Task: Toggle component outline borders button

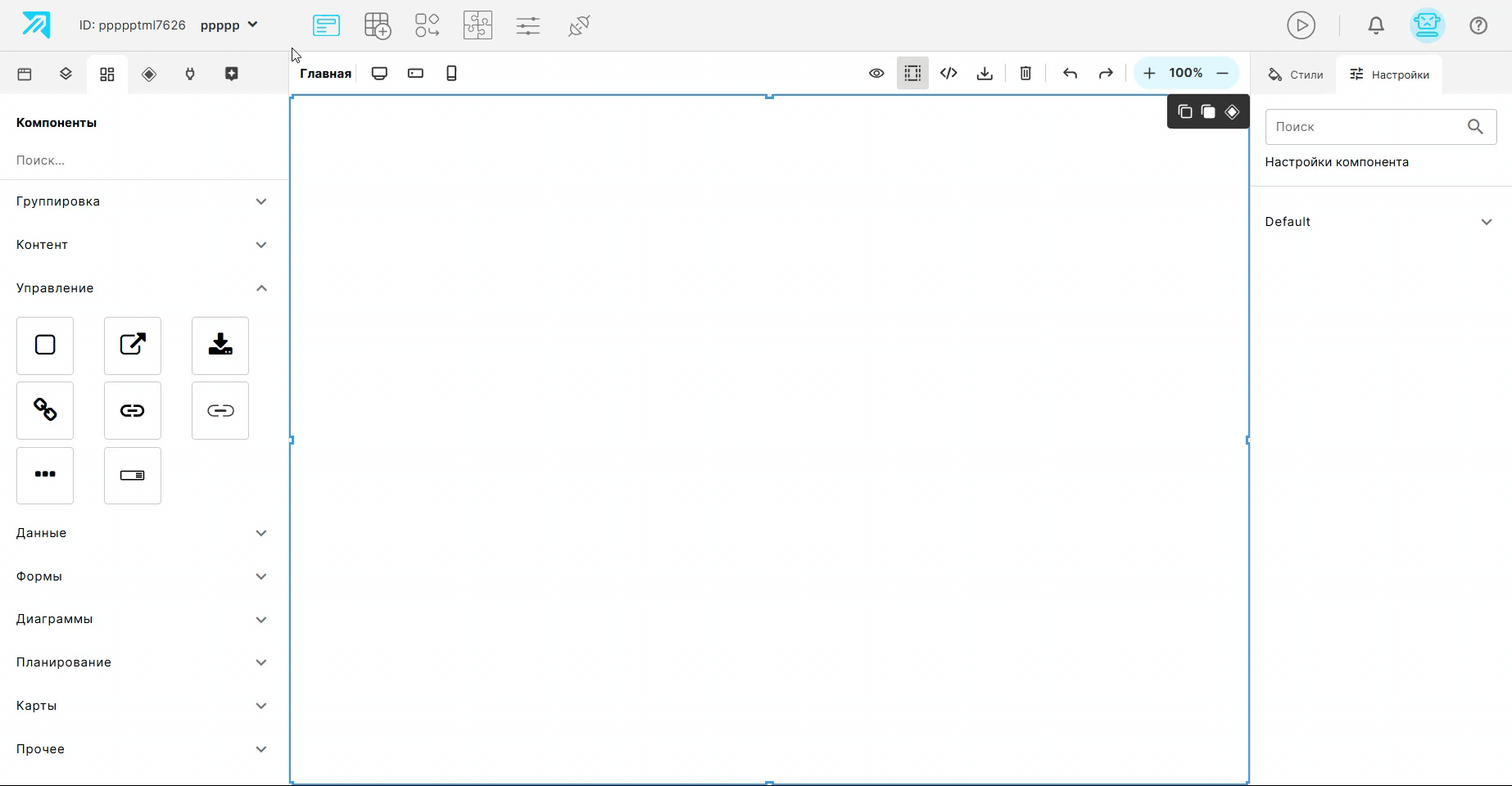Action: point(912,74)
